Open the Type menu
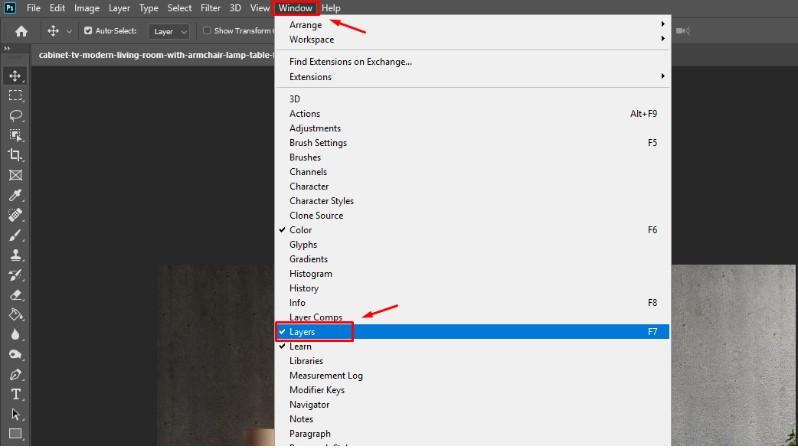Image resolution: width=798 pixels, height=448 pixels. click(149, 8)
